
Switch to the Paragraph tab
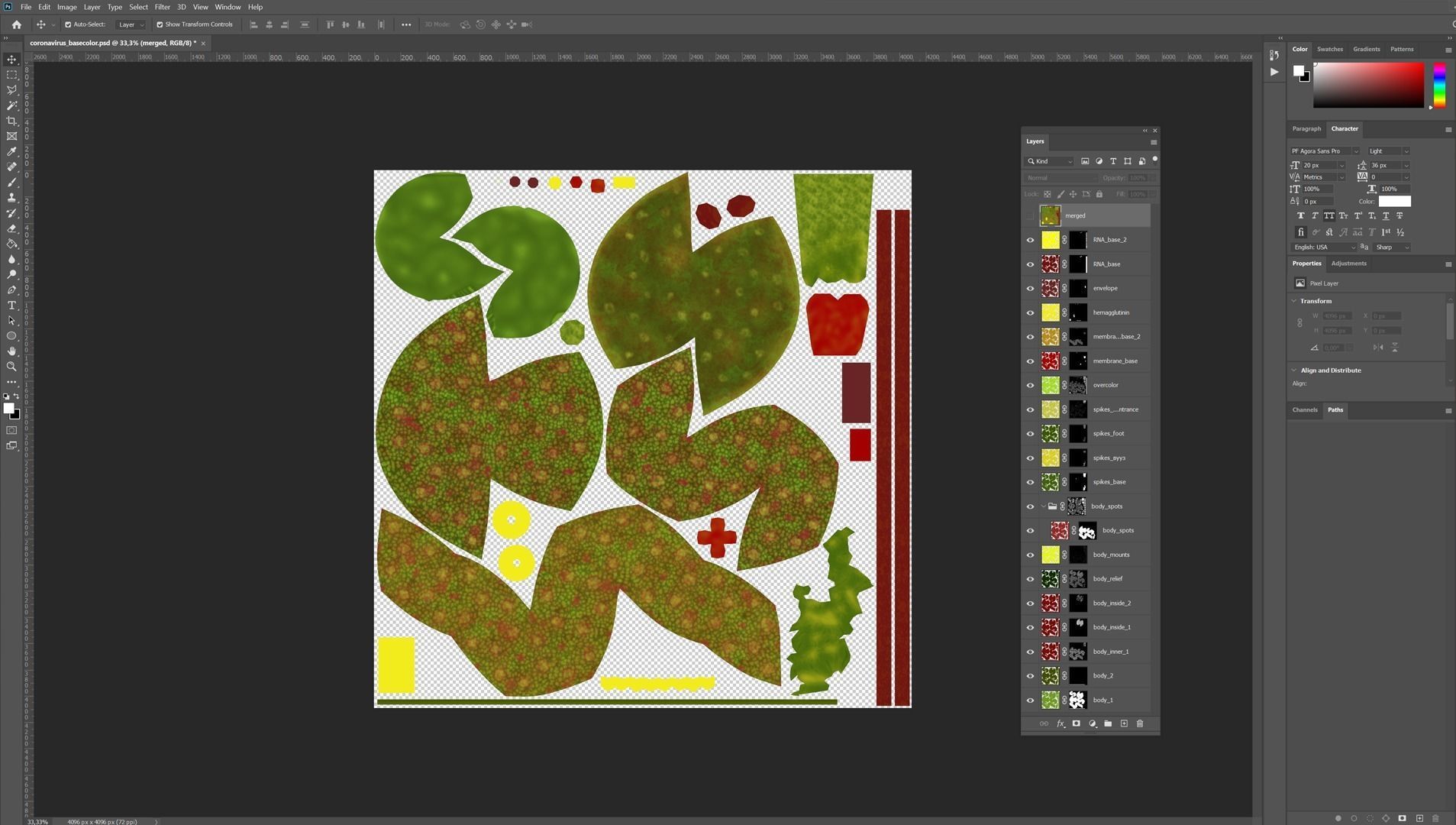pyautogui.click(x=1306, y=129)
